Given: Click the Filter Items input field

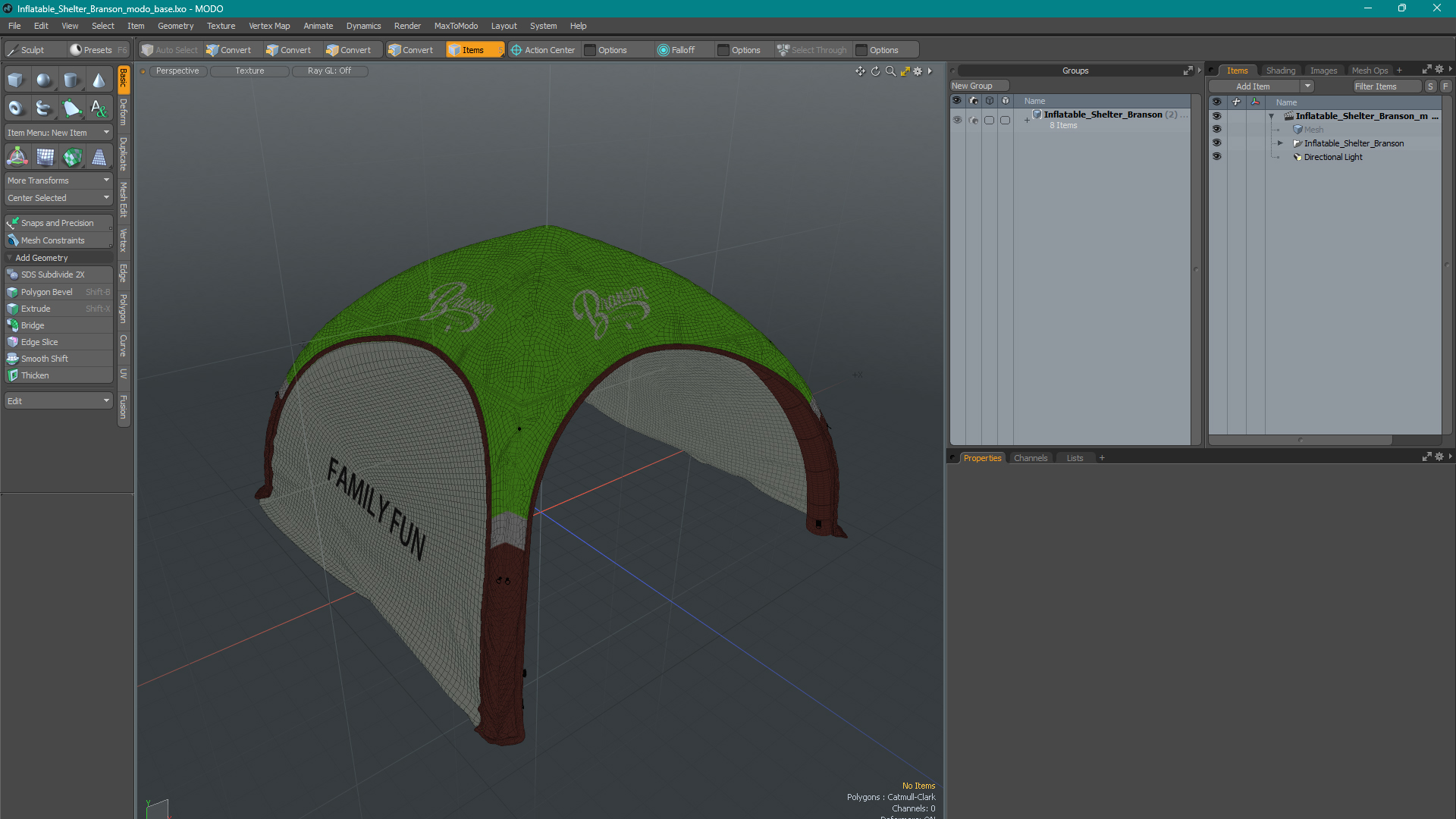Looking at the screenshot, I should point(1386,86).
